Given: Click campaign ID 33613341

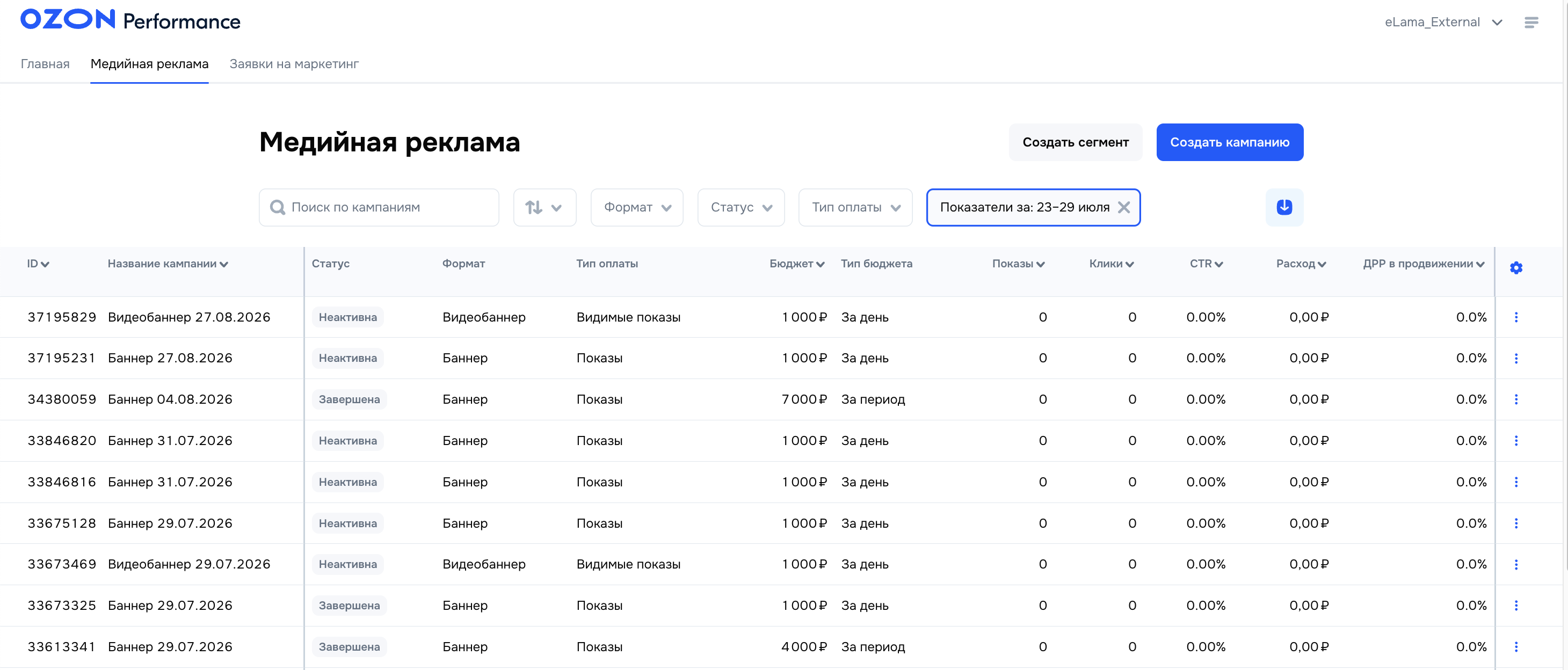Looking at the screenshot, I should coord(61,647).
